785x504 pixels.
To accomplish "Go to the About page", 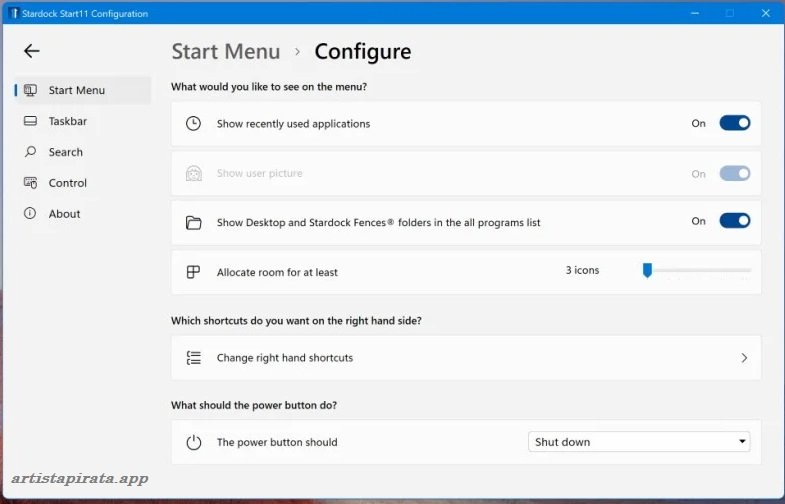I will pos(64,214).
